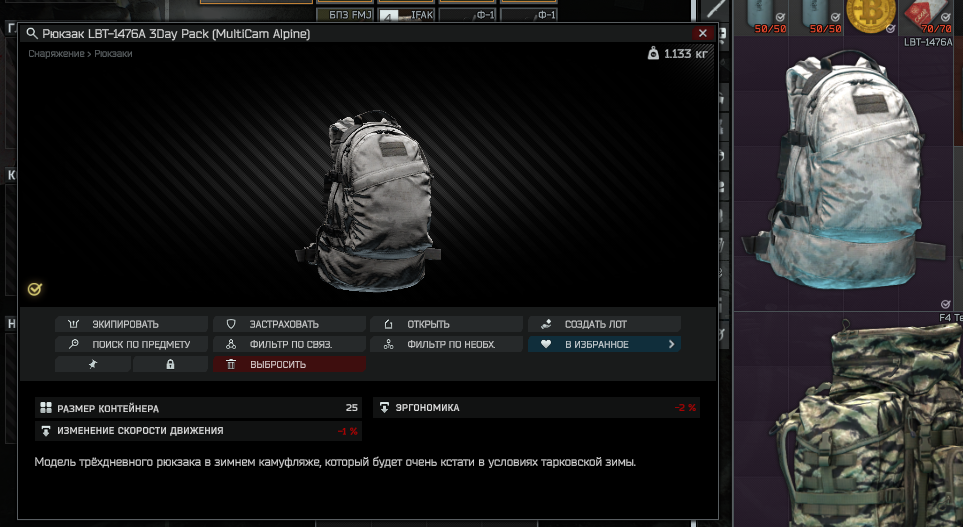Click the magnifier icon in the item window title
Image resolution: width=963 pixels, height=527 pixels.
tap(32, 33)
